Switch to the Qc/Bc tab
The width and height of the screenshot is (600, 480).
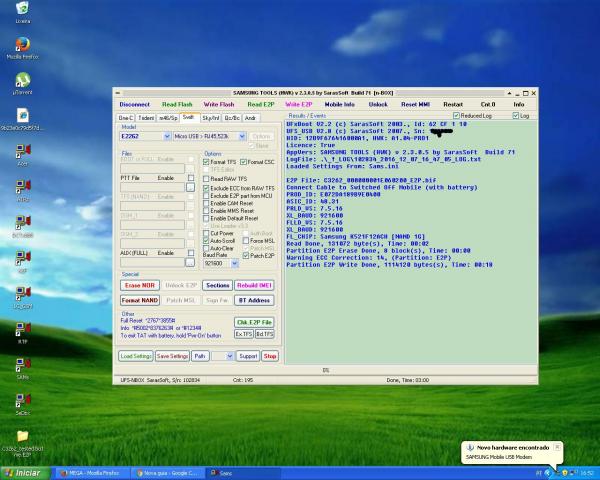tap(232, 118)
